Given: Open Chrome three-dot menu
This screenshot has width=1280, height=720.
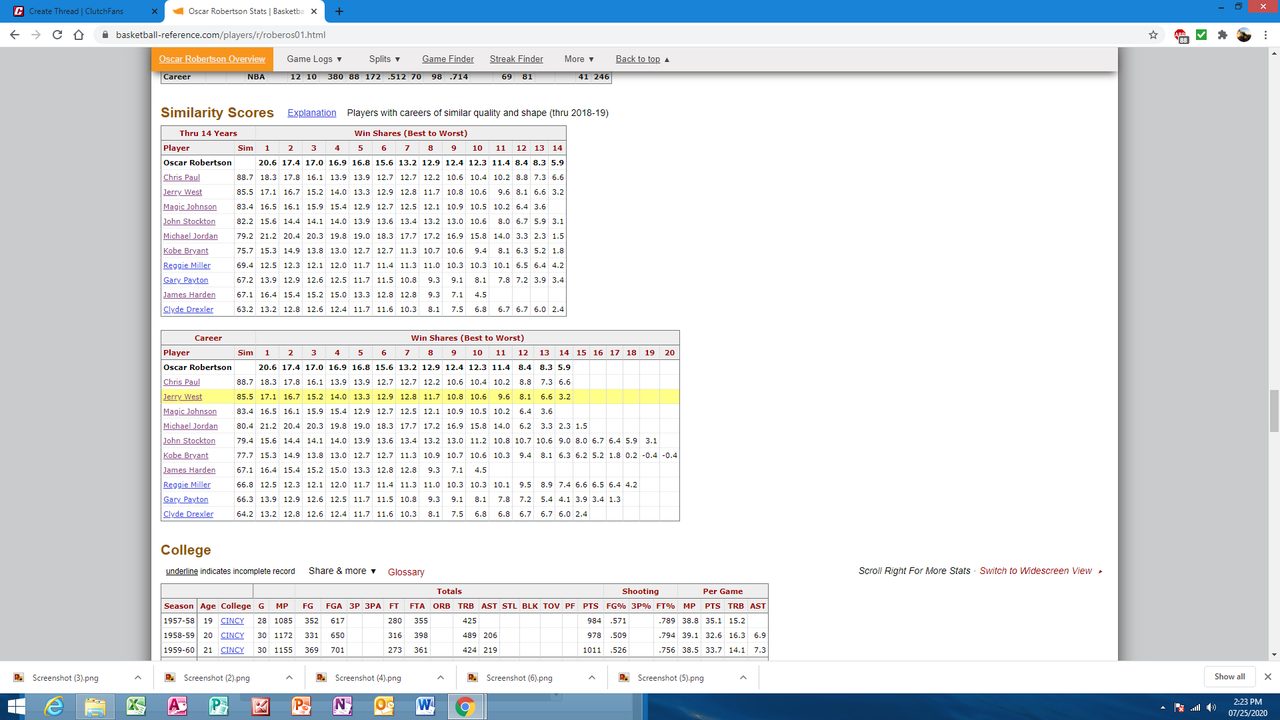Looking at the screenshot, I should point(1265,34).
